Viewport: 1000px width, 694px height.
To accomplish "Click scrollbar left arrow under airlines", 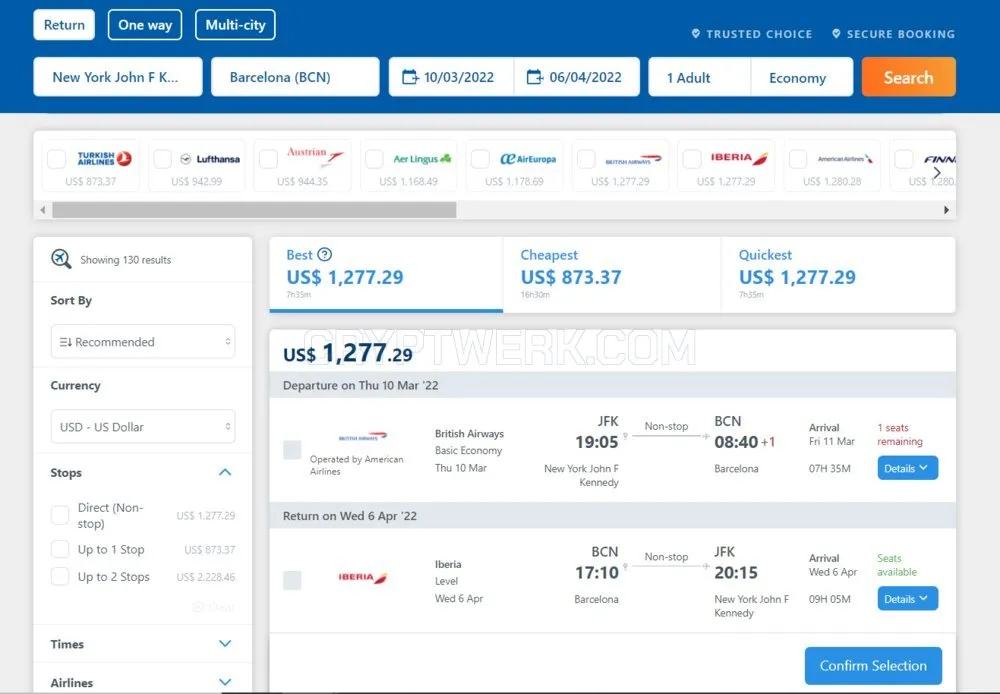I will click(43, 210).
